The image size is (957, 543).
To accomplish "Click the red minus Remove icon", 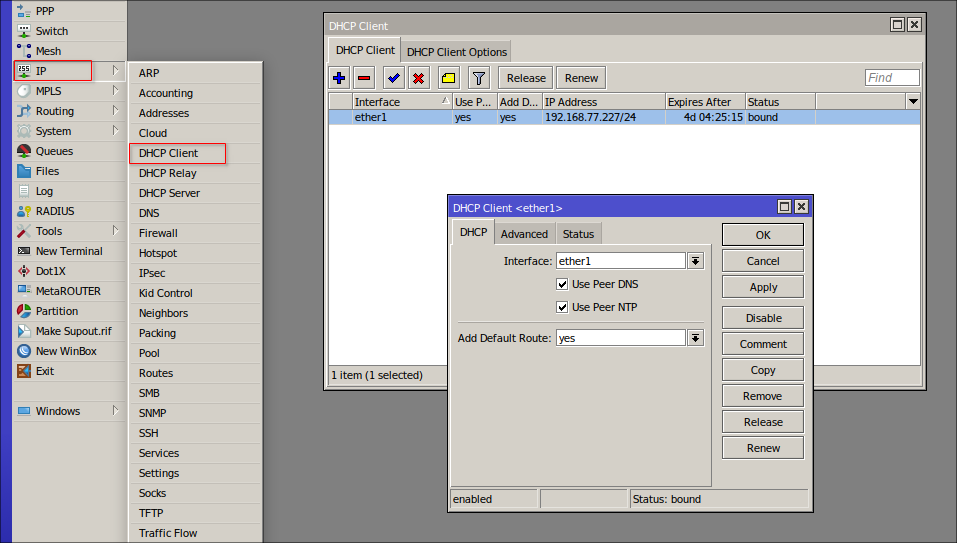I will 364,78.
